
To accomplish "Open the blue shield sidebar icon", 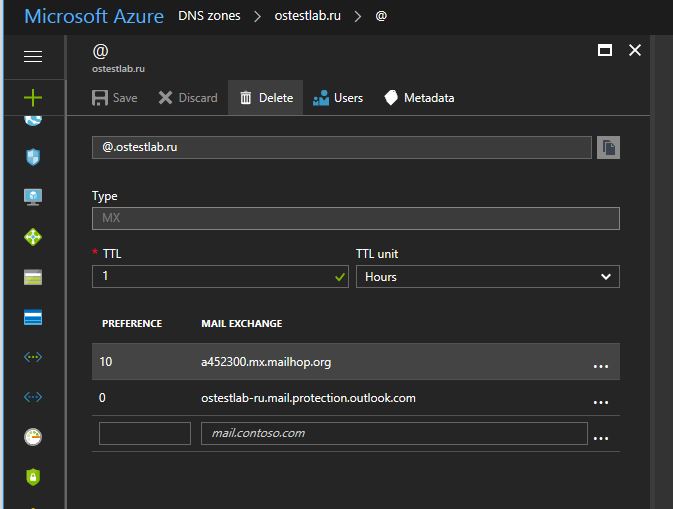I will pos(33,157).
